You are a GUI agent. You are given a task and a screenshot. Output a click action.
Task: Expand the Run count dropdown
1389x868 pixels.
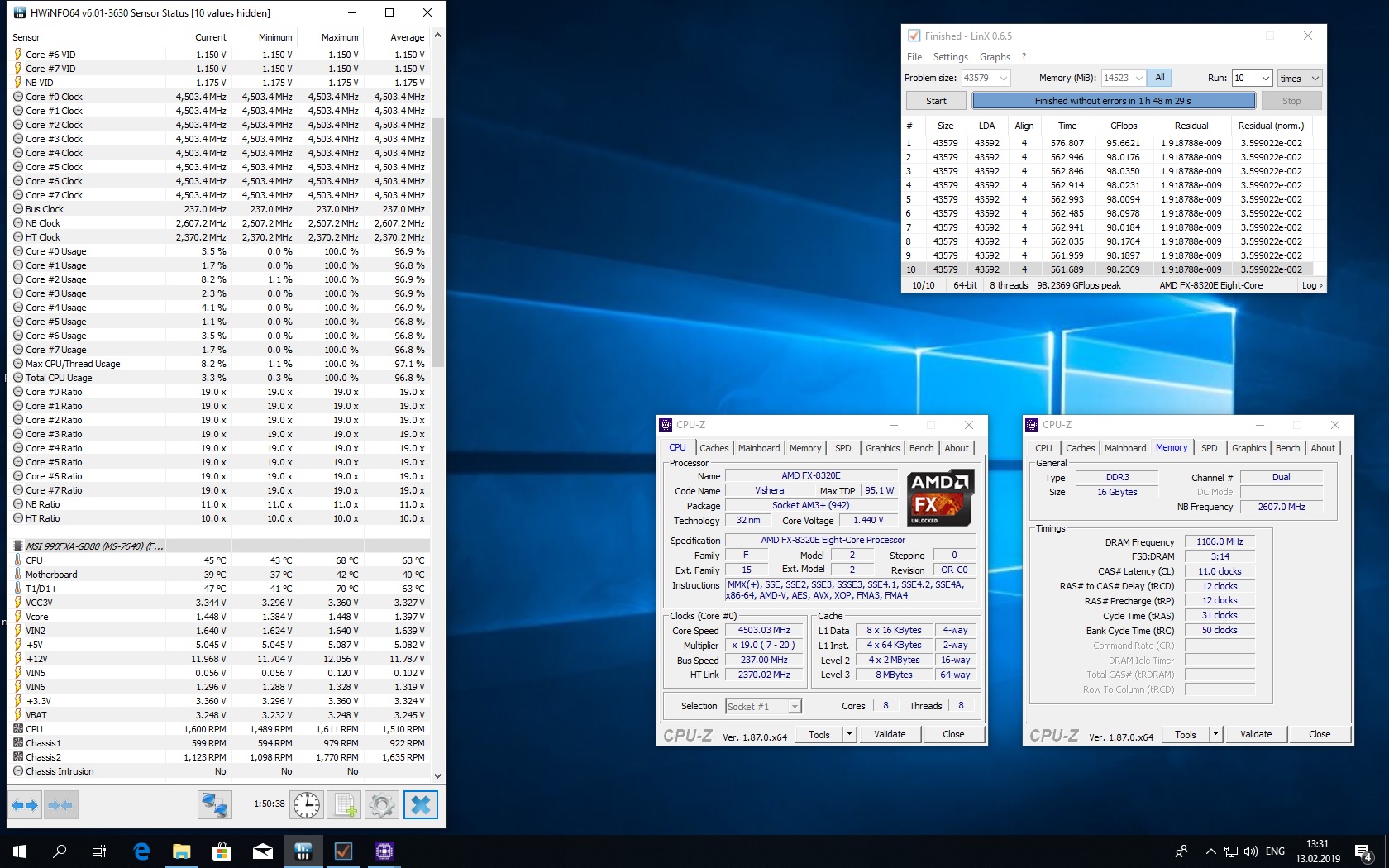click(1265, 78)
